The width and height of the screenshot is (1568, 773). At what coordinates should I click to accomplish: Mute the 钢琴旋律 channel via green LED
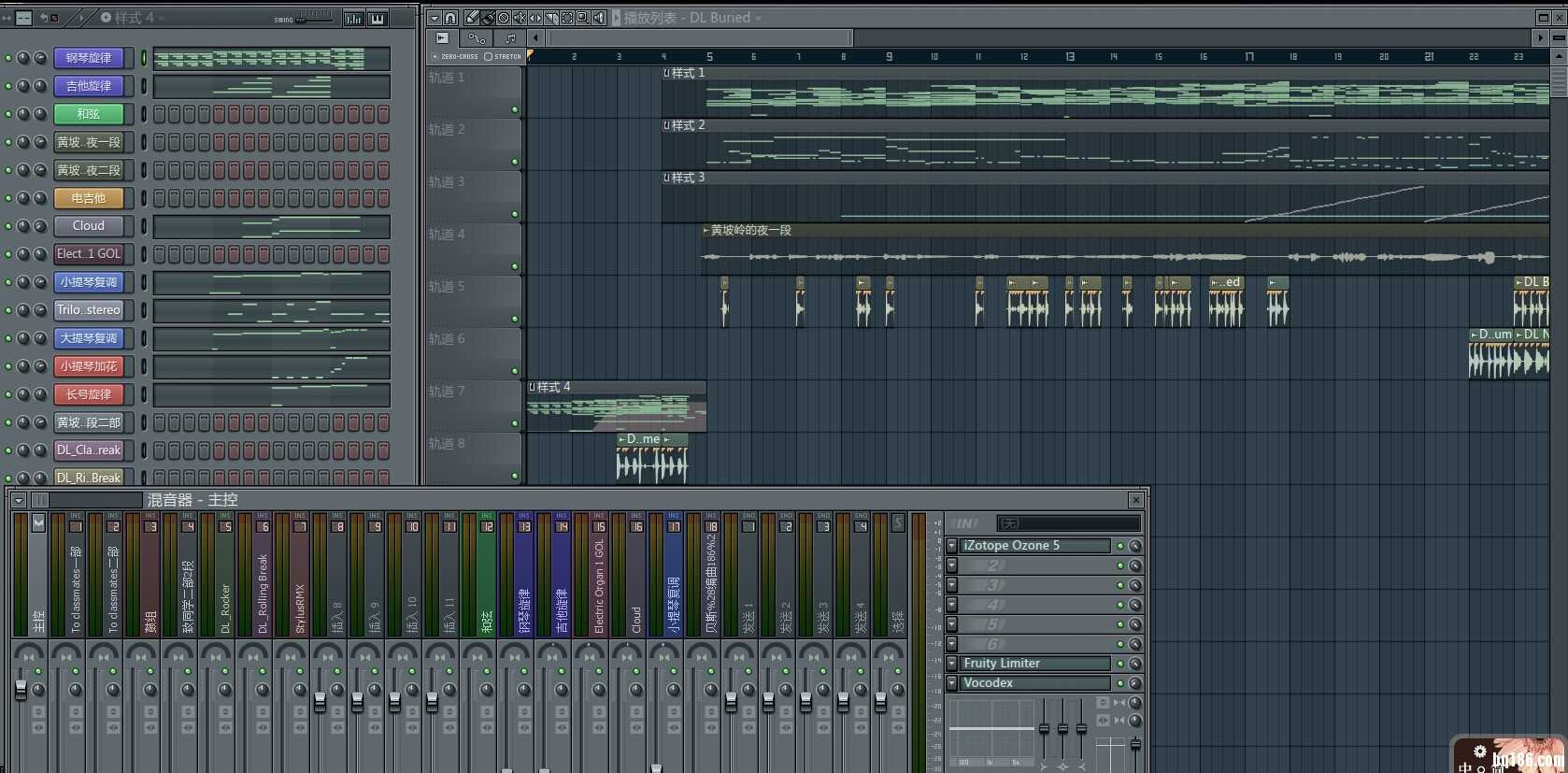[8, 58]
